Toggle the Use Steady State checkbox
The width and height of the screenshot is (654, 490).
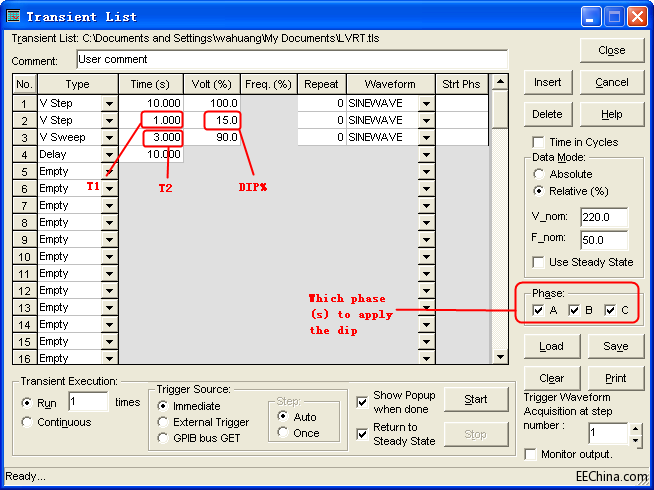[538, 262]
